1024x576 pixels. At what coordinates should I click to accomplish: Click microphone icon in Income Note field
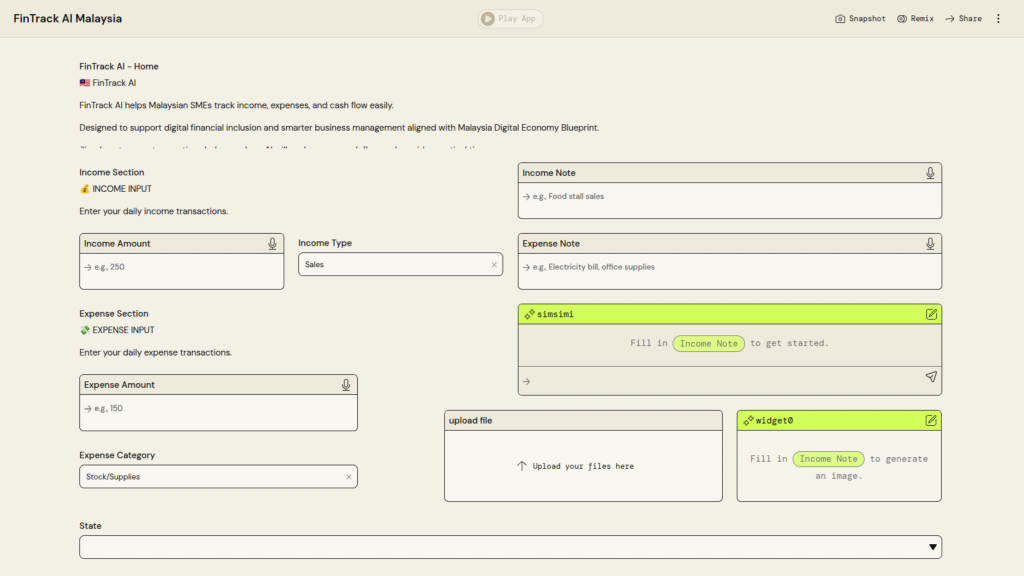930,173
